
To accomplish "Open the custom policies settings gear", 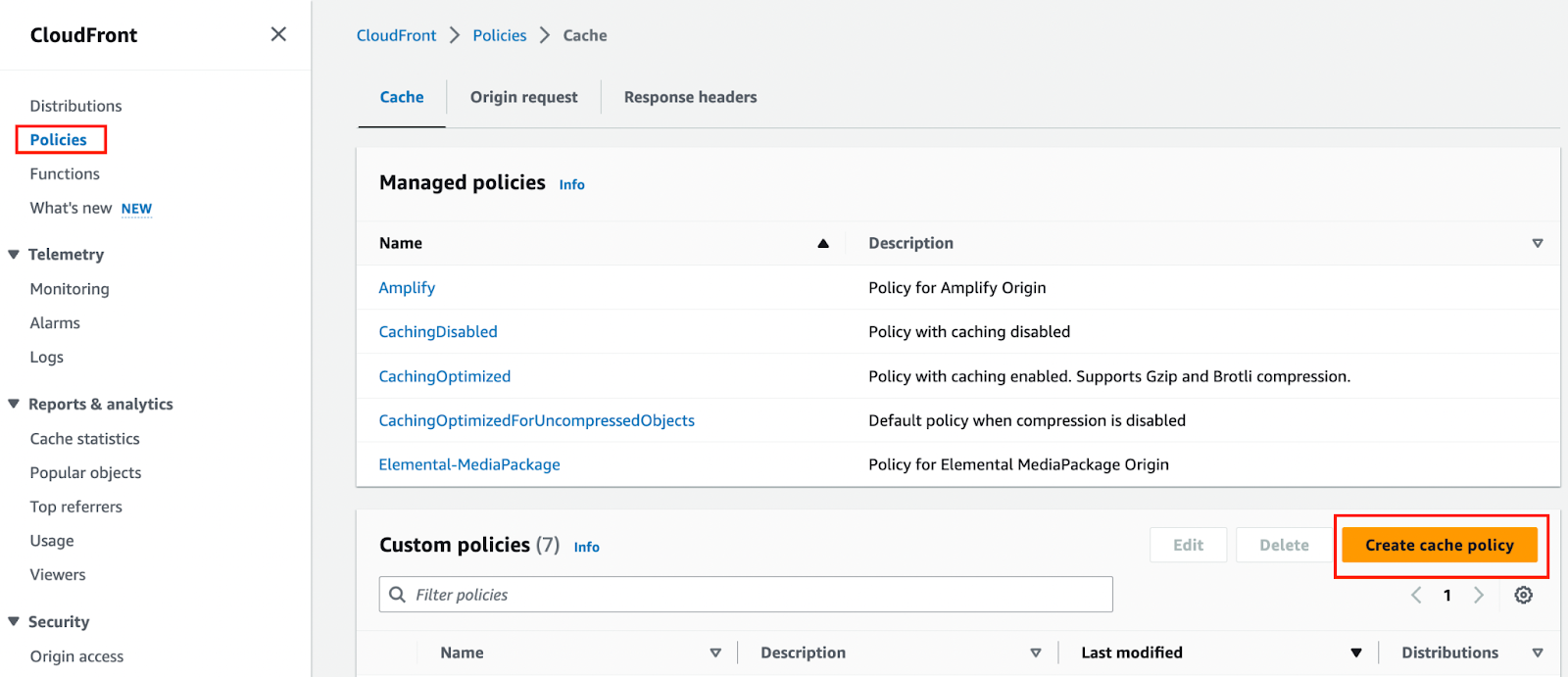I will point(1523,595).
